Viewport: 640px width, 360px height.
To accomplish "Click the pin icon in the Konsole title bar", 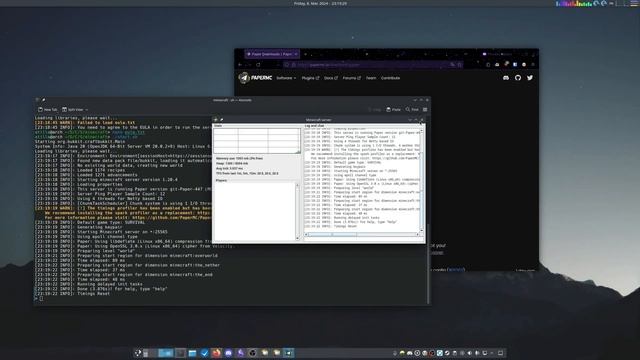I will [43, 100].
